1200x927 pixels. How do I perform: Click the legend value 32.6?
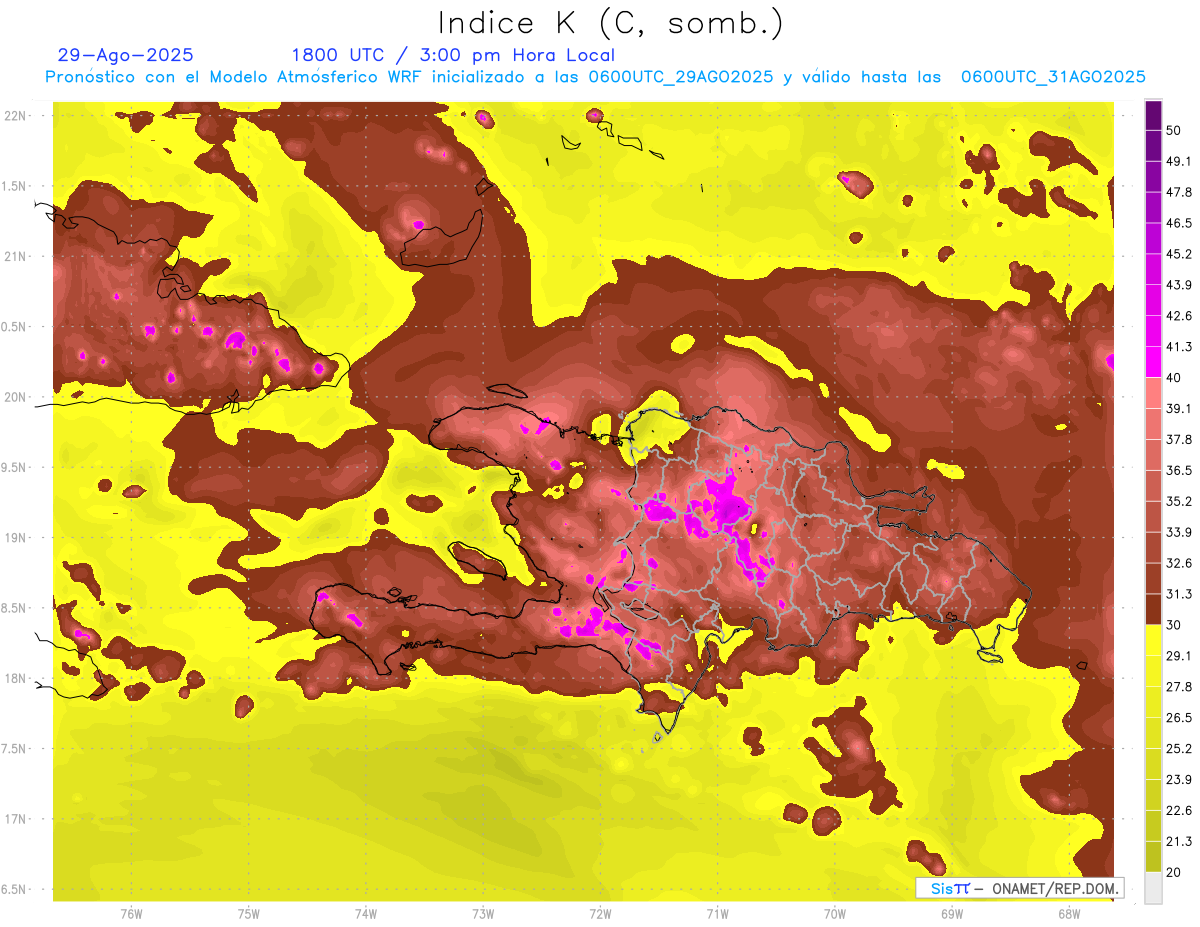coord(1179,563)
